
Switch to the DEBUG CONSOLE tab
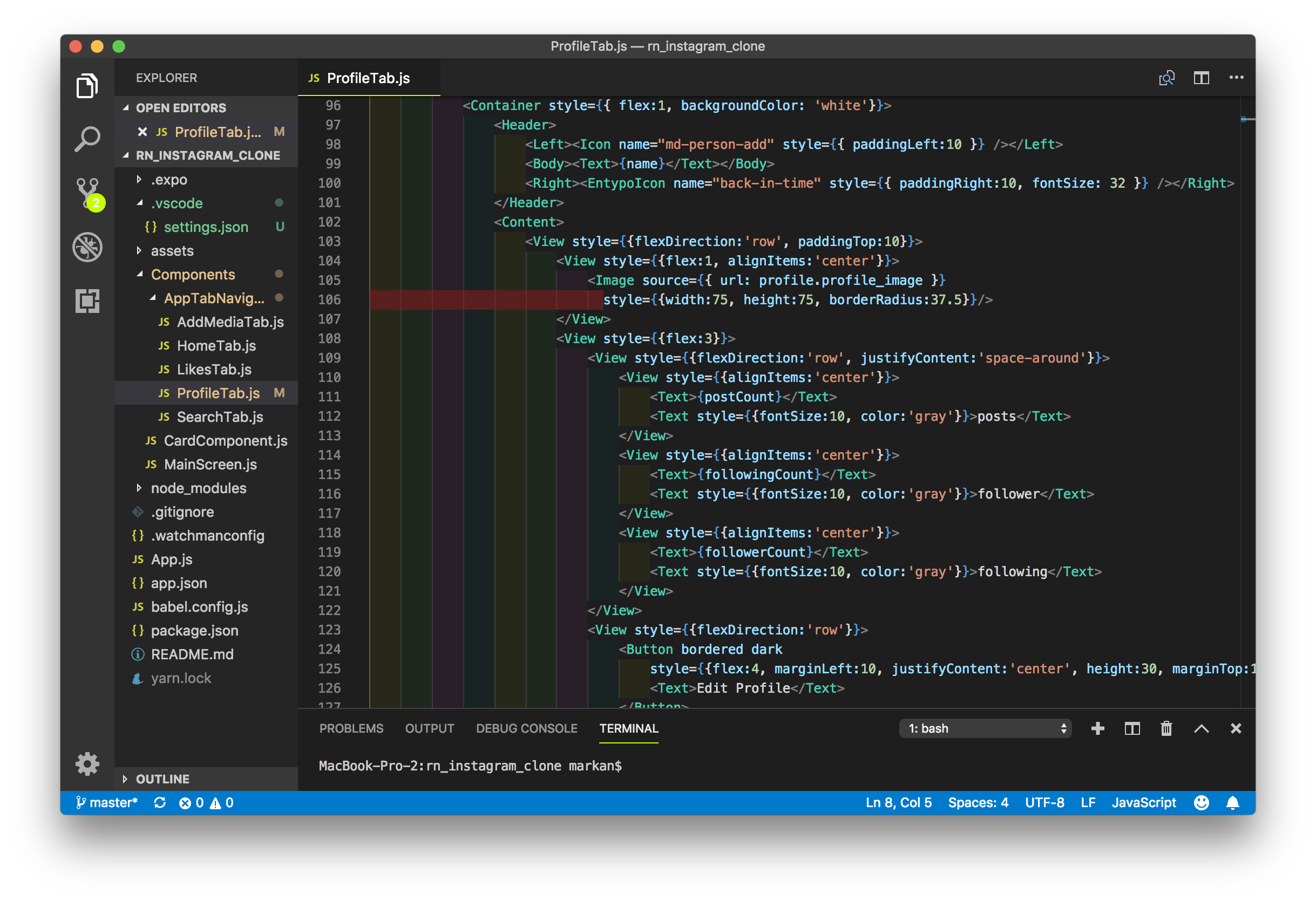tap(526, 728)
